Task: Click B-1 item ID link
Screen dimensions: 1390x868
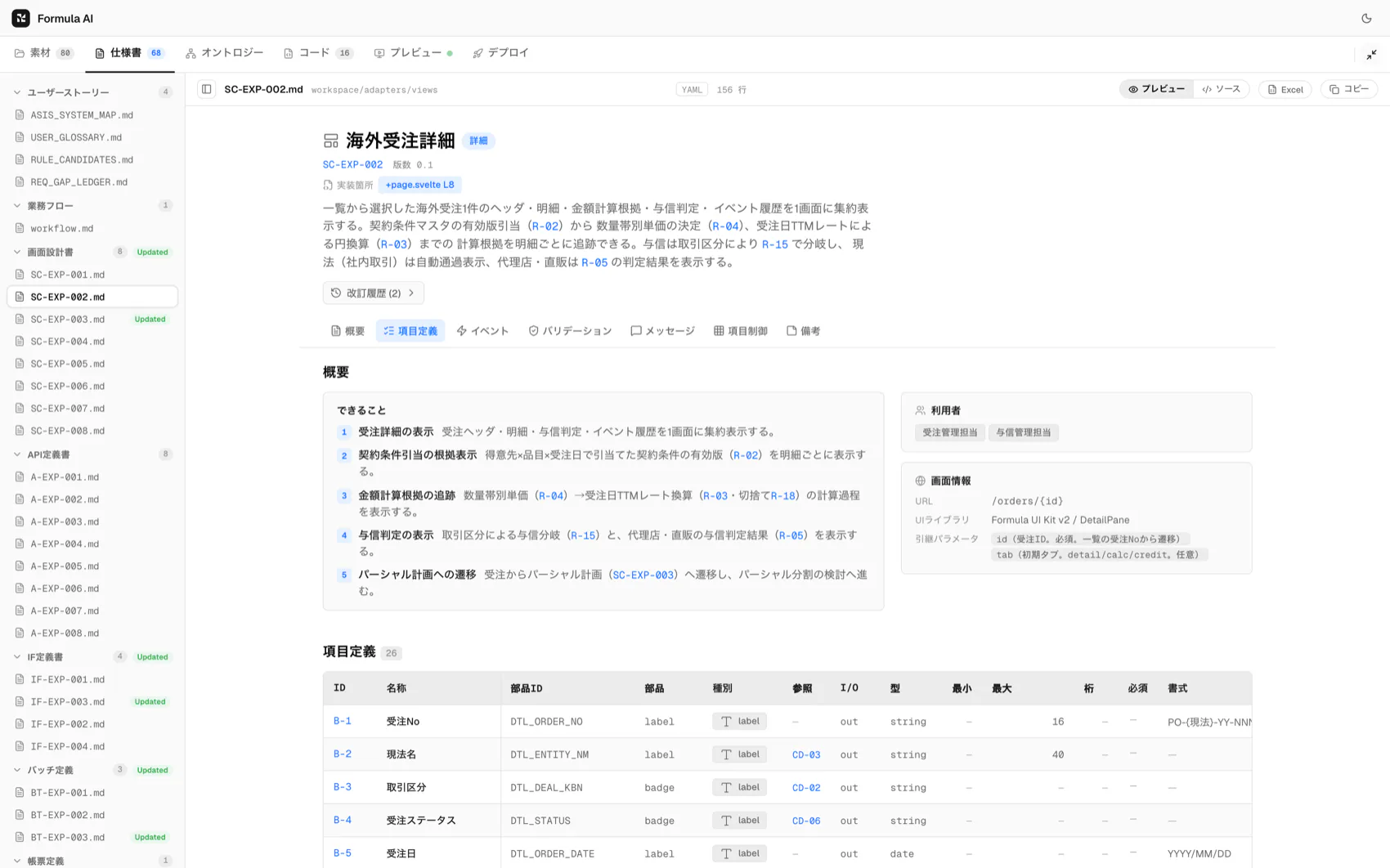Action: coord(343,721)
